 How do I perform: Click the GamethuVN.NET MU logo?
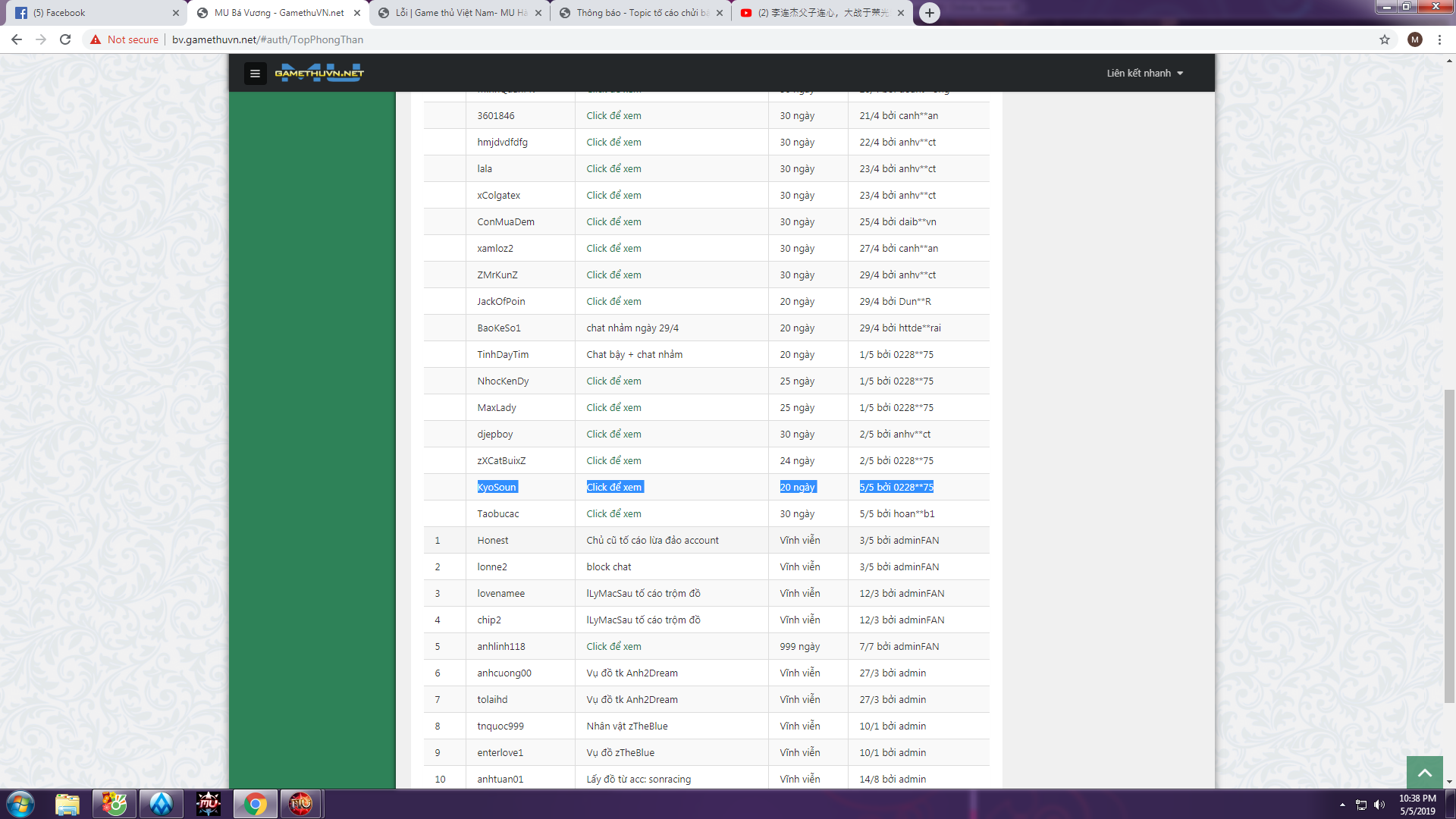coord(319,74)
